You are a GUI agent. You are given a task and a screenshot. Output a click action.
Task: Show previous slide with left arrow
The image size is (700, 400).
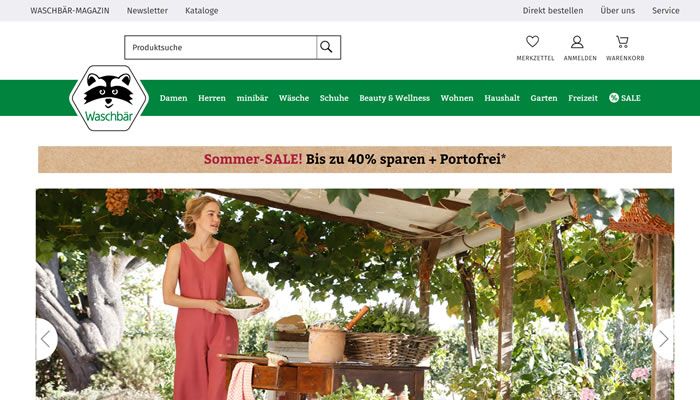pos(46,339)
